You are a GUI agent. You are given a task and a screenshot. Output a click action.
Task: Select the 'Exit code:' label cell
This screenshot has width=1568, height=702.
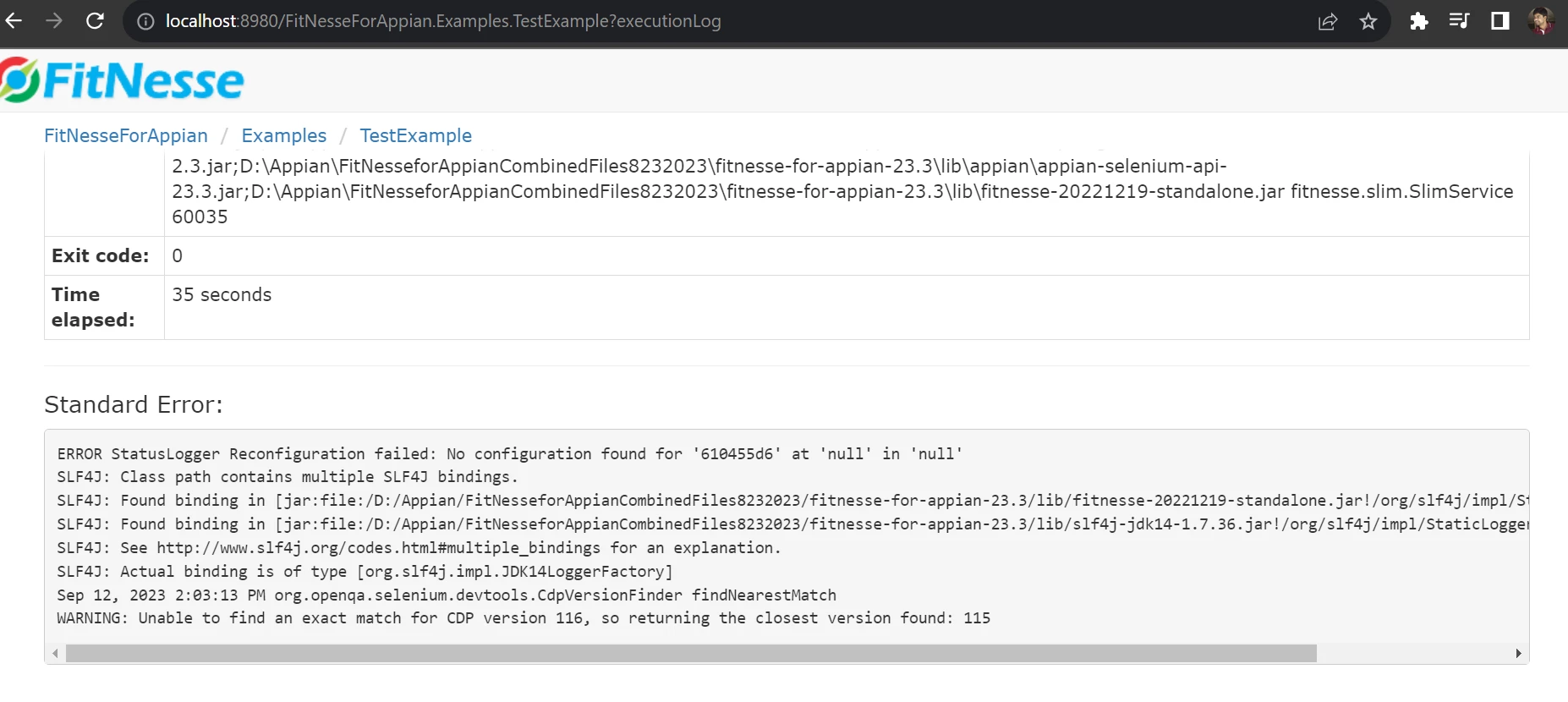104,255
